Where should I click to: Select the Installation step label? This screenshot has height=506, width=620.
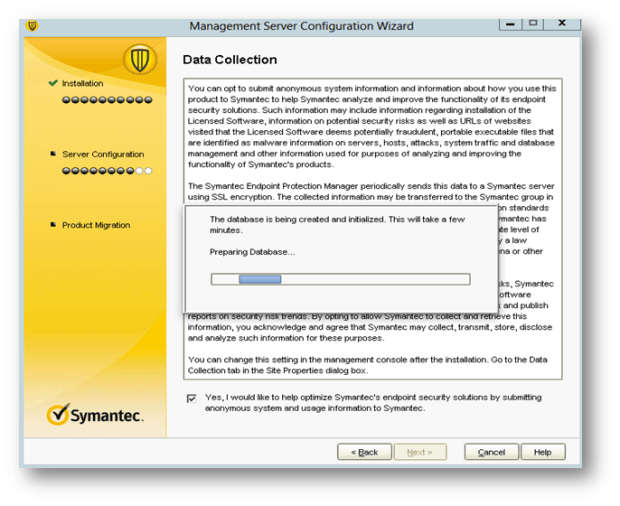coord(82,84)
